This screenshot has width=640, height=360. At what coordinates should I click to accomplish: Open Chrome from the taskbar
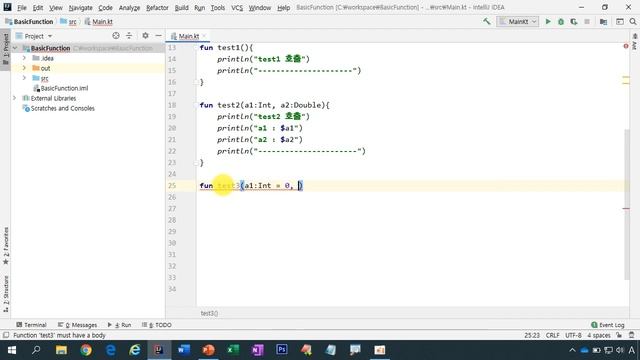click(x=86, y=350)
